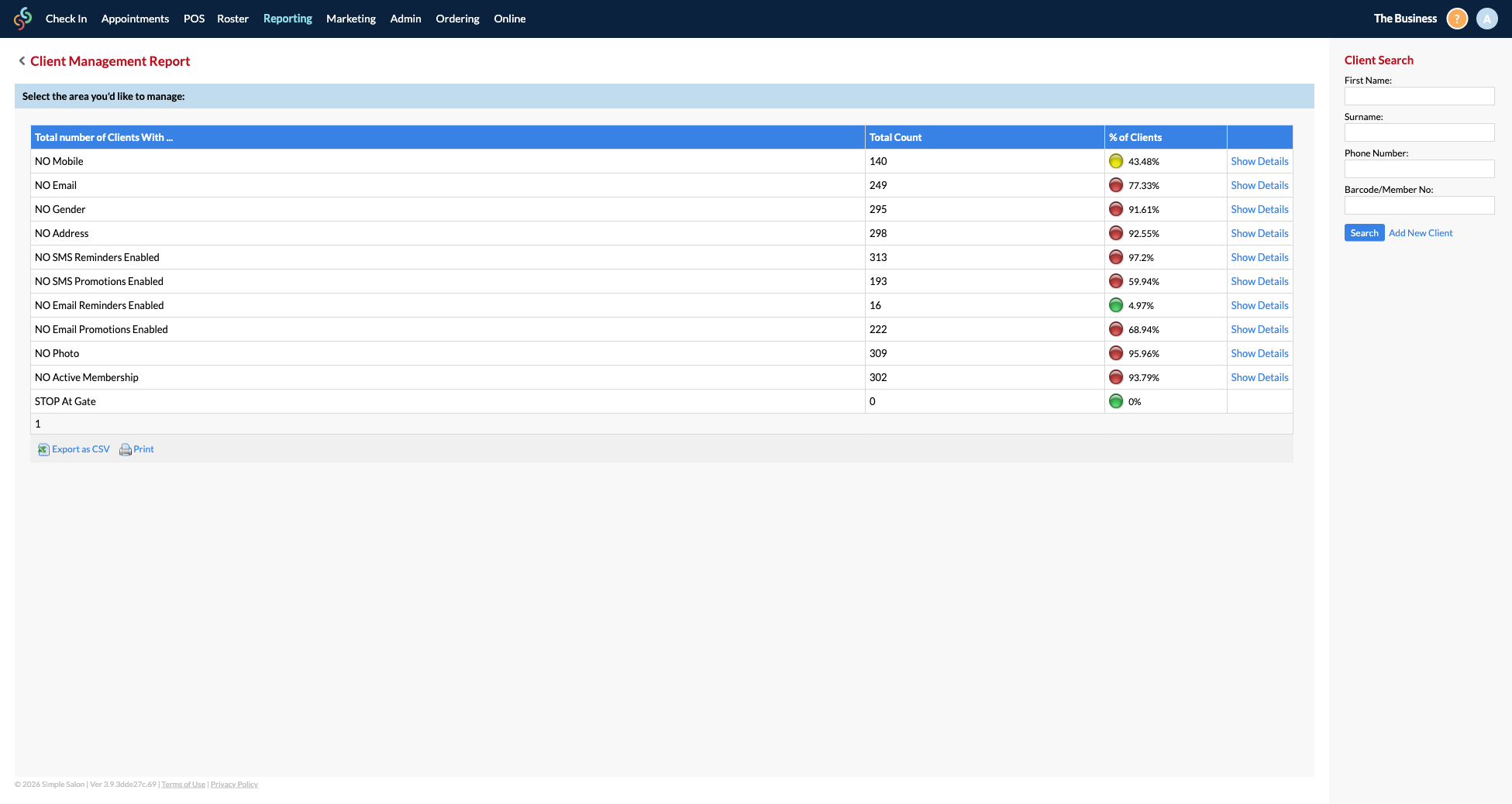Show Details for the NO Photo row

[1259, 353]
